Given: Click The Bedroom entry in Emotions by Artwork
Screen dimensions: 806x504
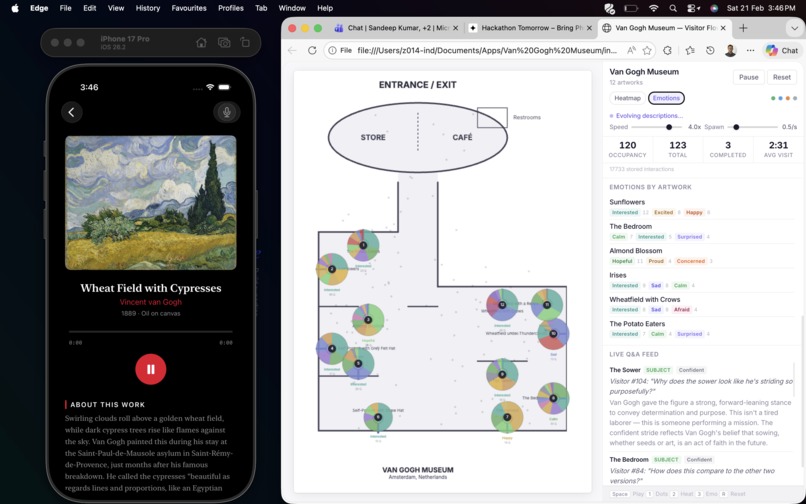Looking at the screenshot, I should pos(702,231).
